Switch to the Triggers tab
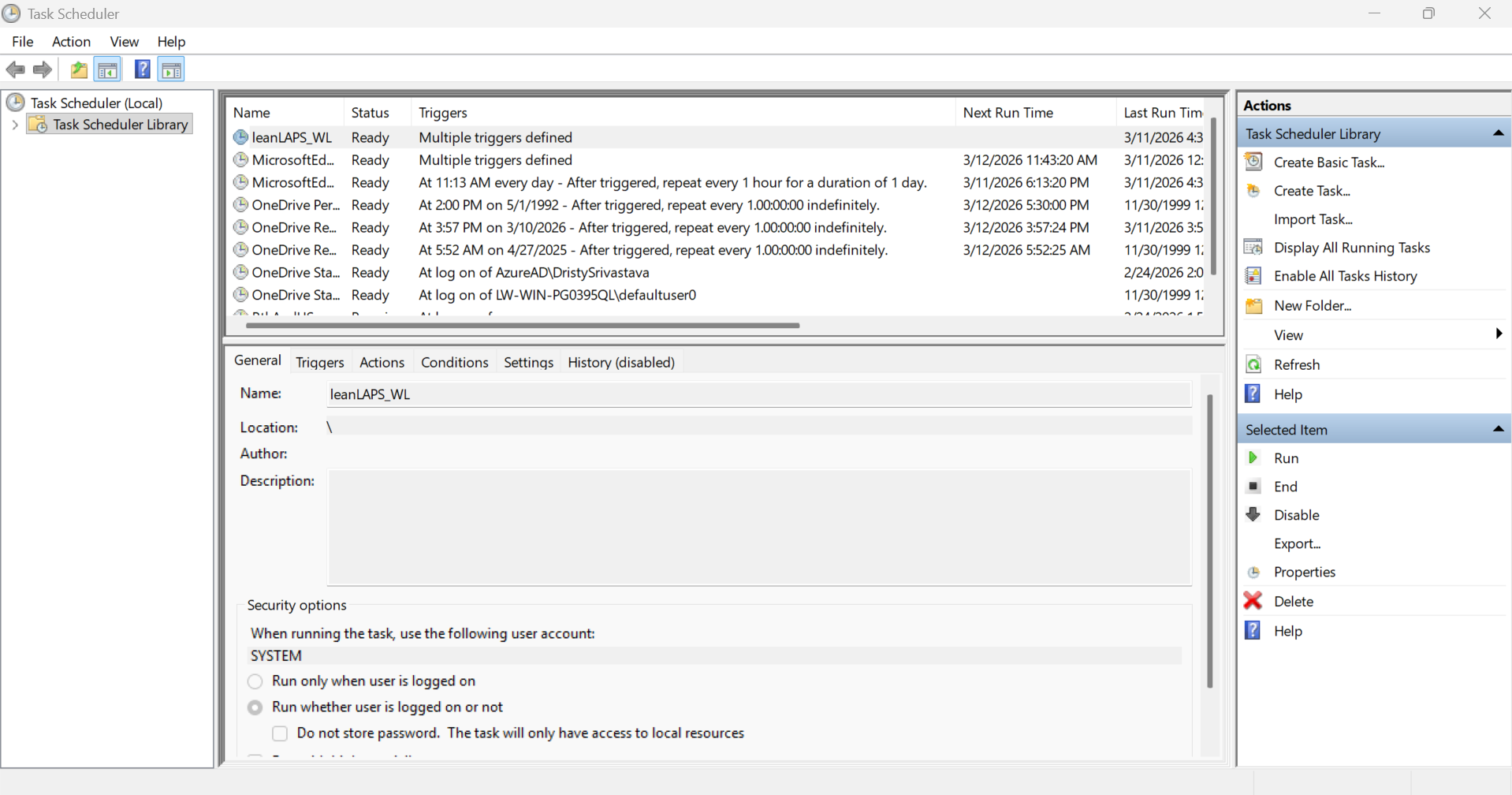This screenshot has height=795, width=1512. (x=320, y=362)
